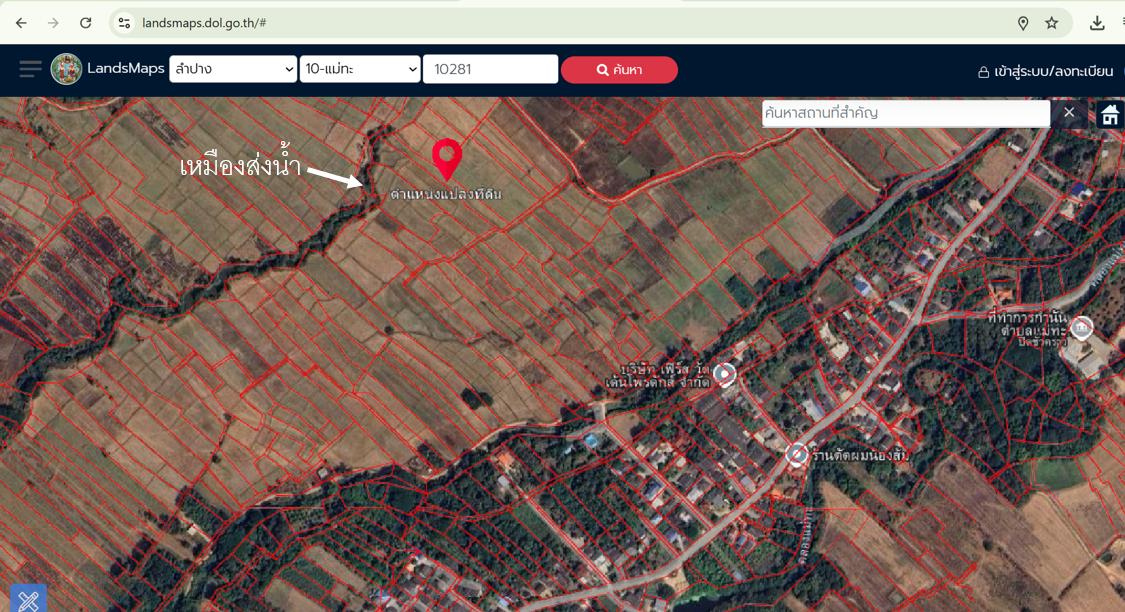Screen dimensions: 1125x612
Task: Clear the important-place search with X
Action: tap(1069, 113)
